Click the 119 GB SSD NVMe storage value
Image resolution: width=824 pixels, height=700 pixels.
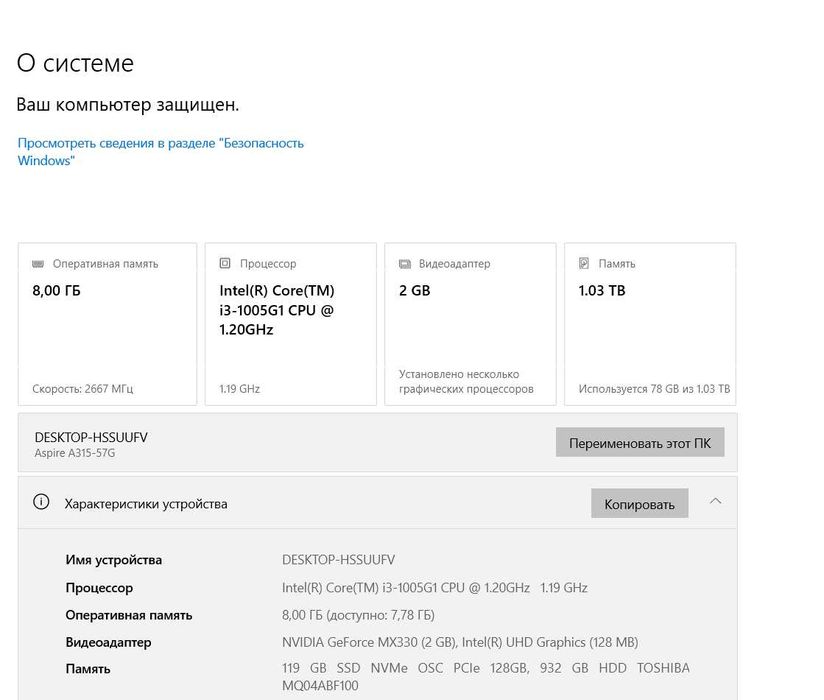click(486, 677)
